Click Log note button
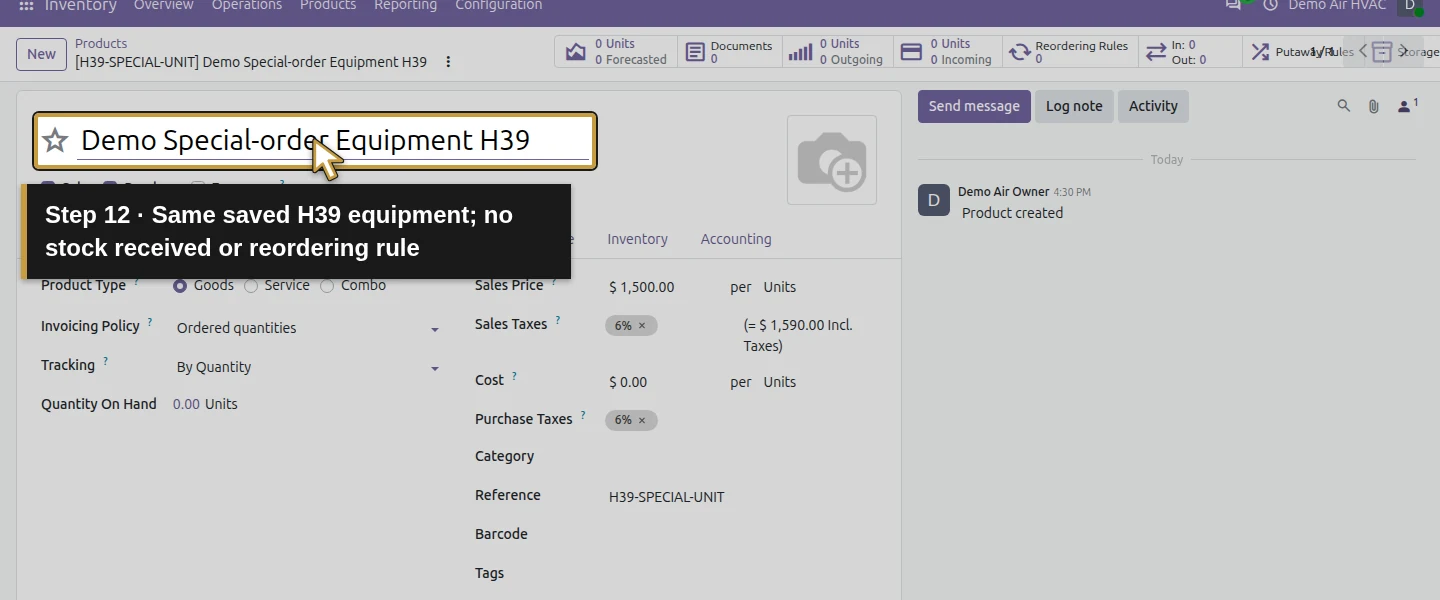The height and width of the screenshot is (600, 1440). (1074, 106)
